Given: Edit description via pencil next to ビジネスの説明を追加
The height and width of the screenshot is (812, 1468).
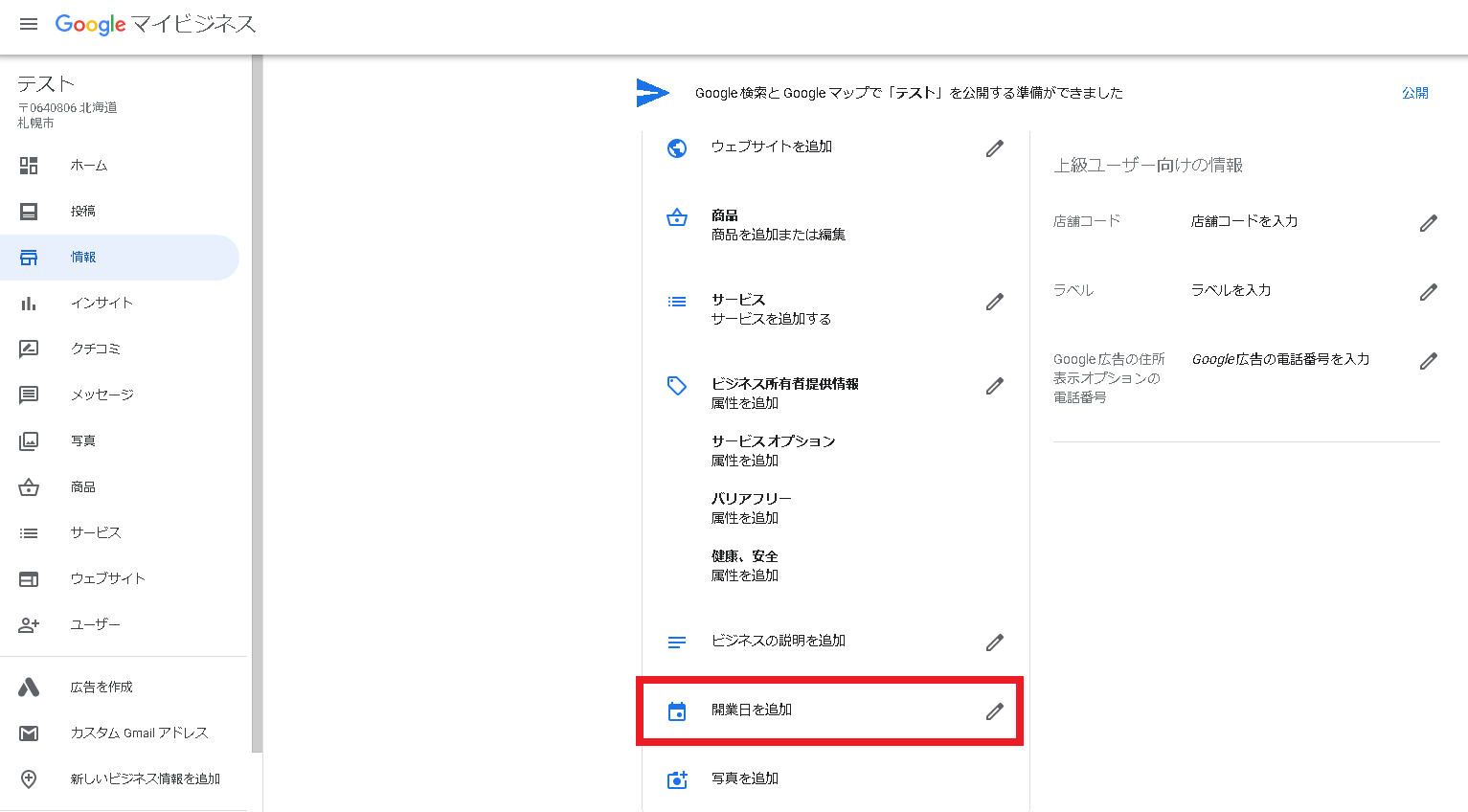Looking at the screenshot, I should click(995, 643).
